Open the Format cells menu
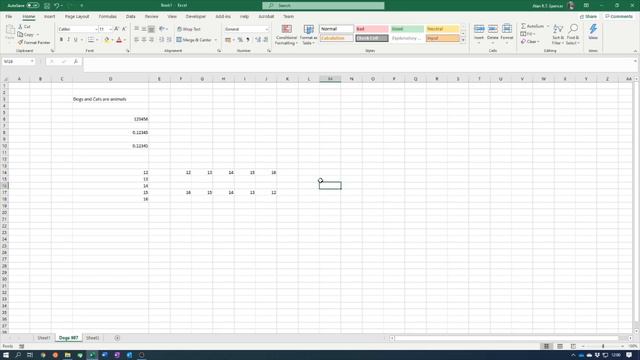The width and height of the screenshot is (640, 360). tap(507, 34)
